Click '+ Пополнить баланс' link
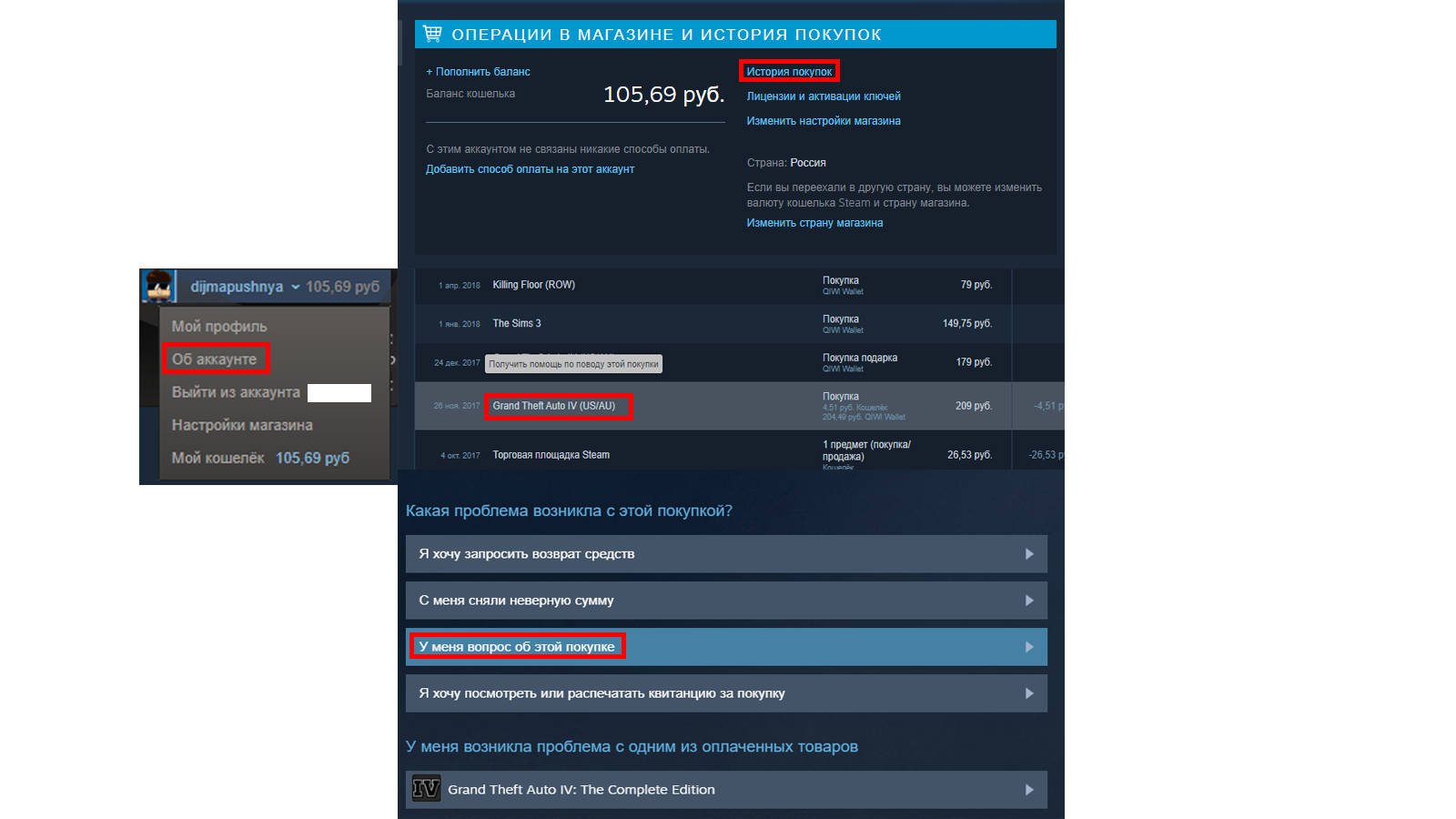Image resolution: width=1456 pixels, height=819 pixels. click(x=478, y=71)
